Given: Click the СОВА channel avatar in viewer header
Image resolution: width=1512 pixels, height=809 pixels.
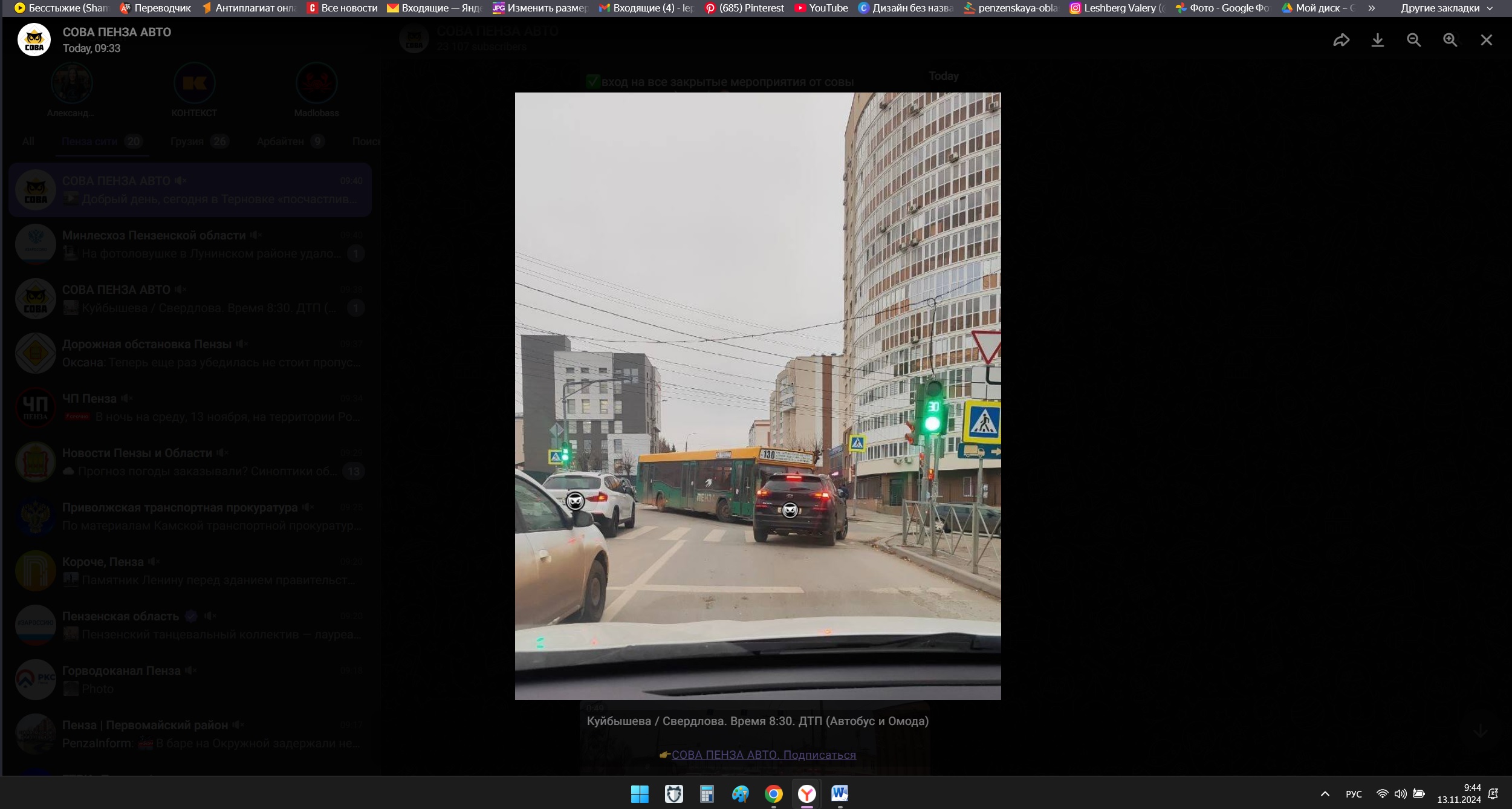Looking at the screenshot, I should [34, 40].
